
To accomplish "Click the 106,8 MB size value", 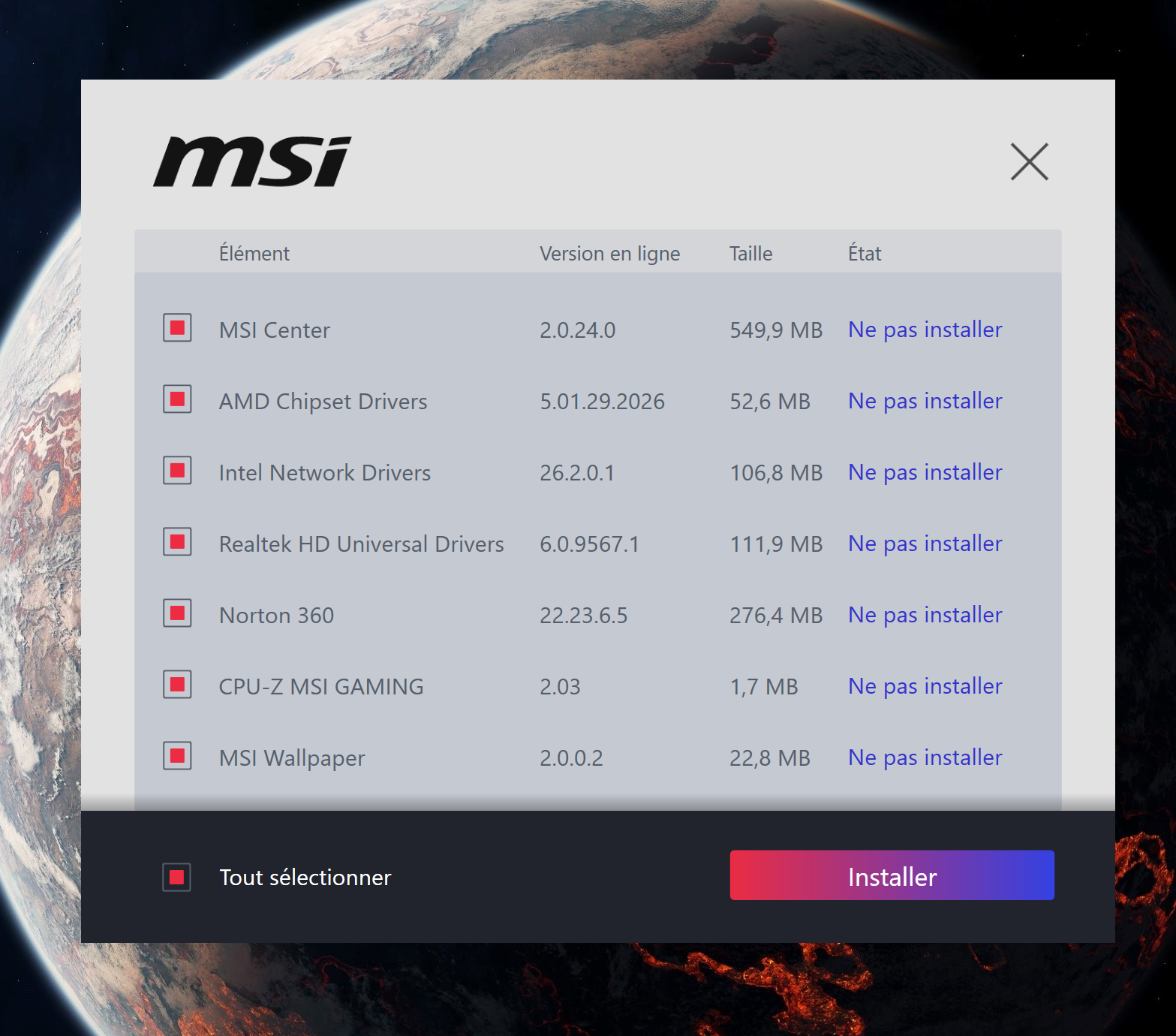I will tap(777, 473).
